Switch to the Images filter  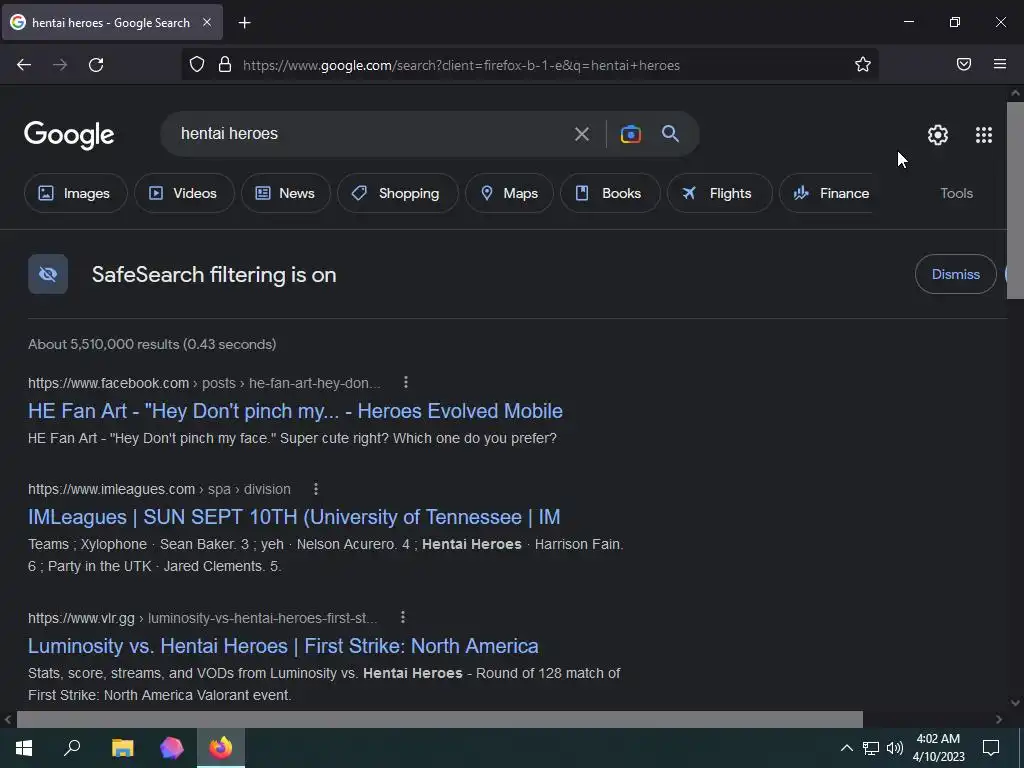point(76,193)
